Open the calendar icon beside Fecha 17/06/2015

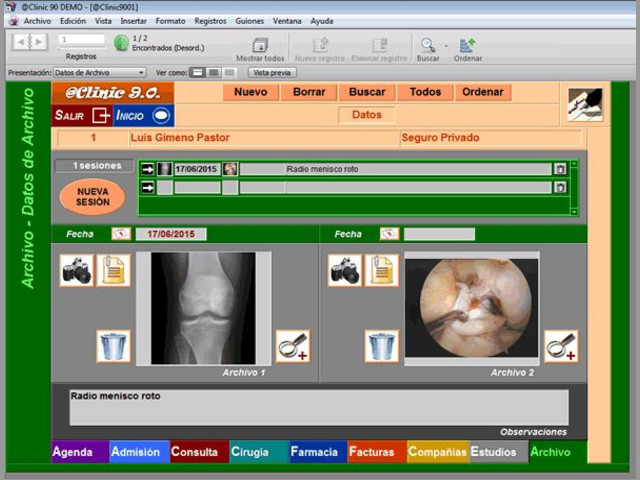[121, 234]
